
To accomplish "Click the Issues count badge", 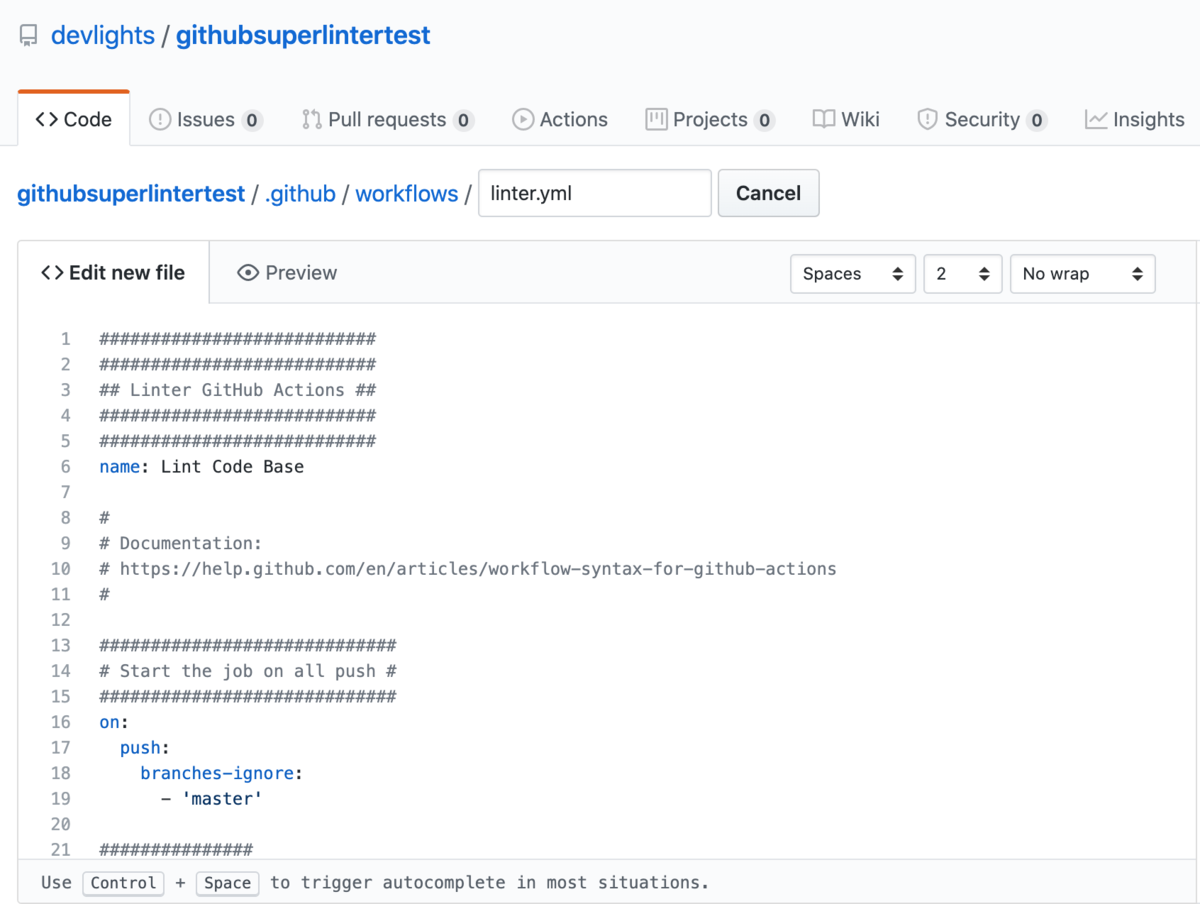I will point(252,121).
